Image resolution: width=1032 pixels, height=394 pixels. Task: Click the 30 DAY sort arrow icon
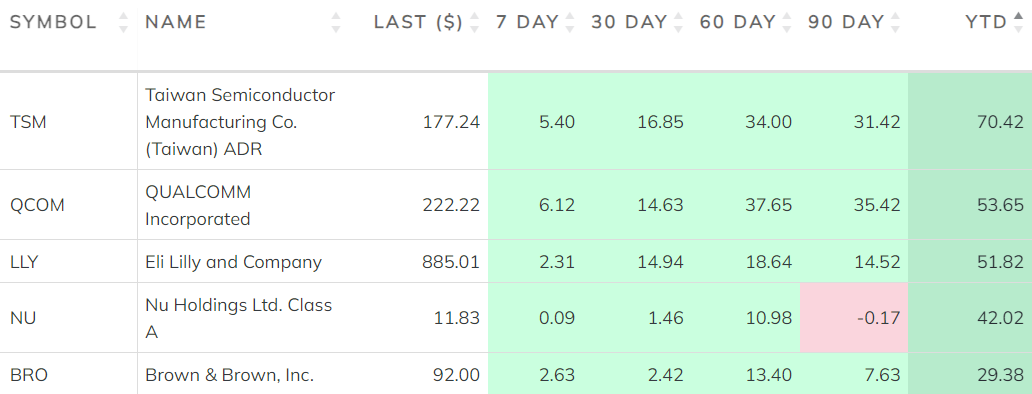click(679, 23)
